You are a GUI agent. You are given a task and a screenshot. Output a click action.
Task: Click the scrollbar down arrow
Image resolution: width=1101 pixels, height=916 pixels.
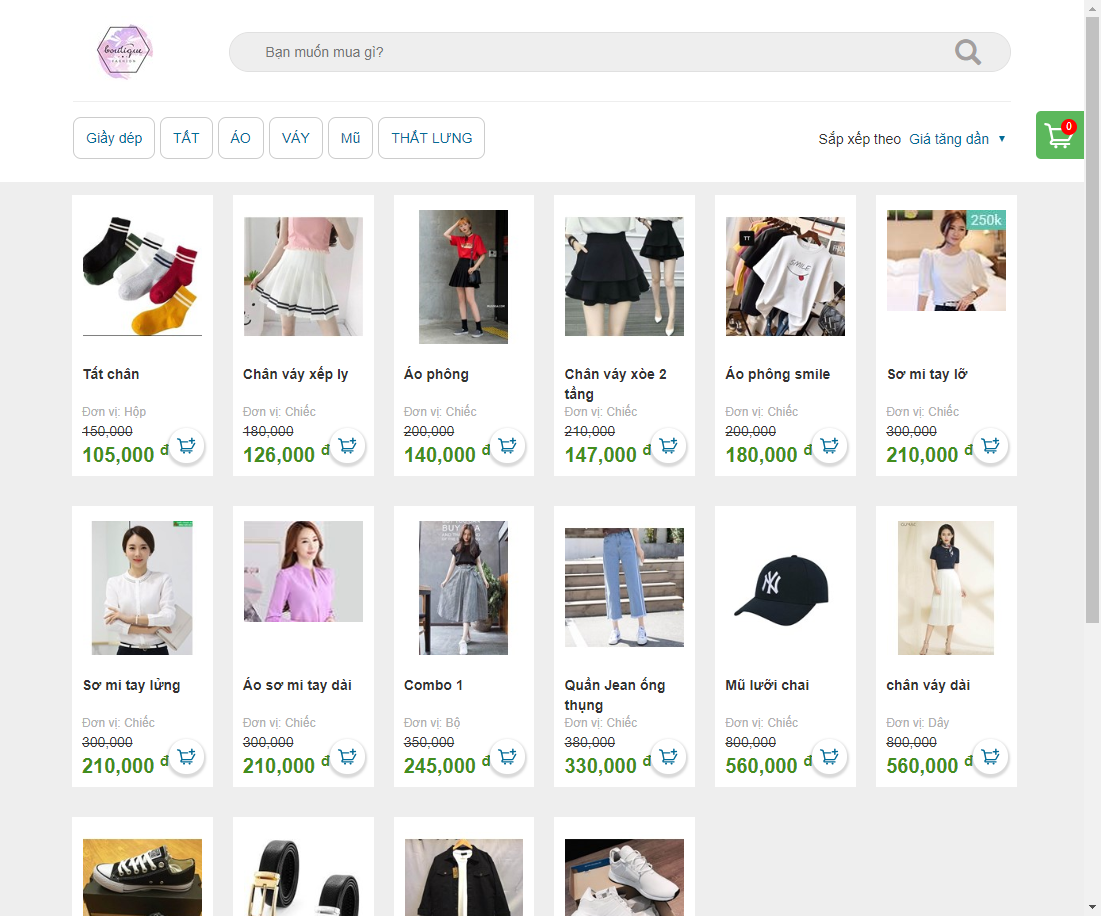click(1092, 907)
